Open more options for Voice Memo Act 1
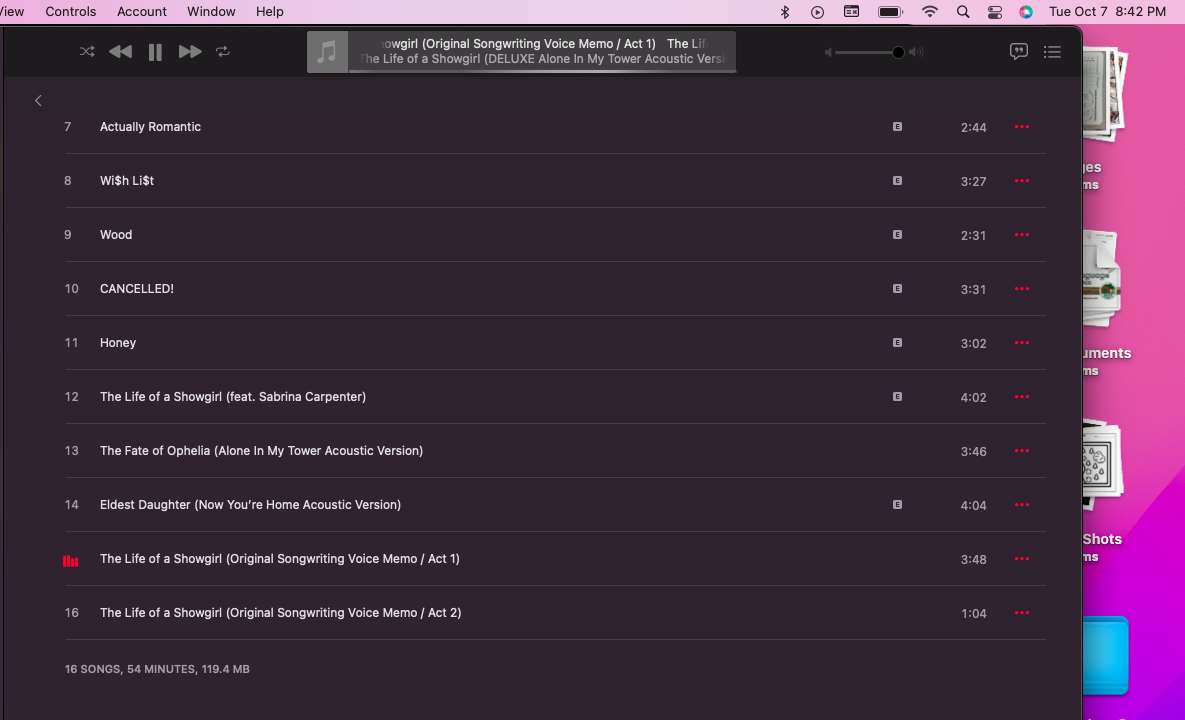The height and width of the screenshot is (720, 1185). pos(1022,559)
